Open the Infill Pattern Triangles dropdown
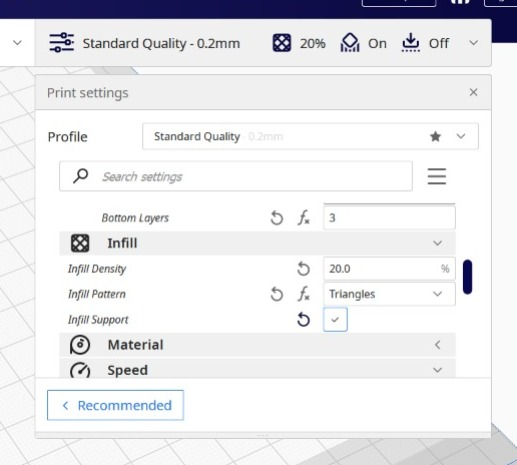This screenshot has width=517, height=465. click(x=389, y=294)
